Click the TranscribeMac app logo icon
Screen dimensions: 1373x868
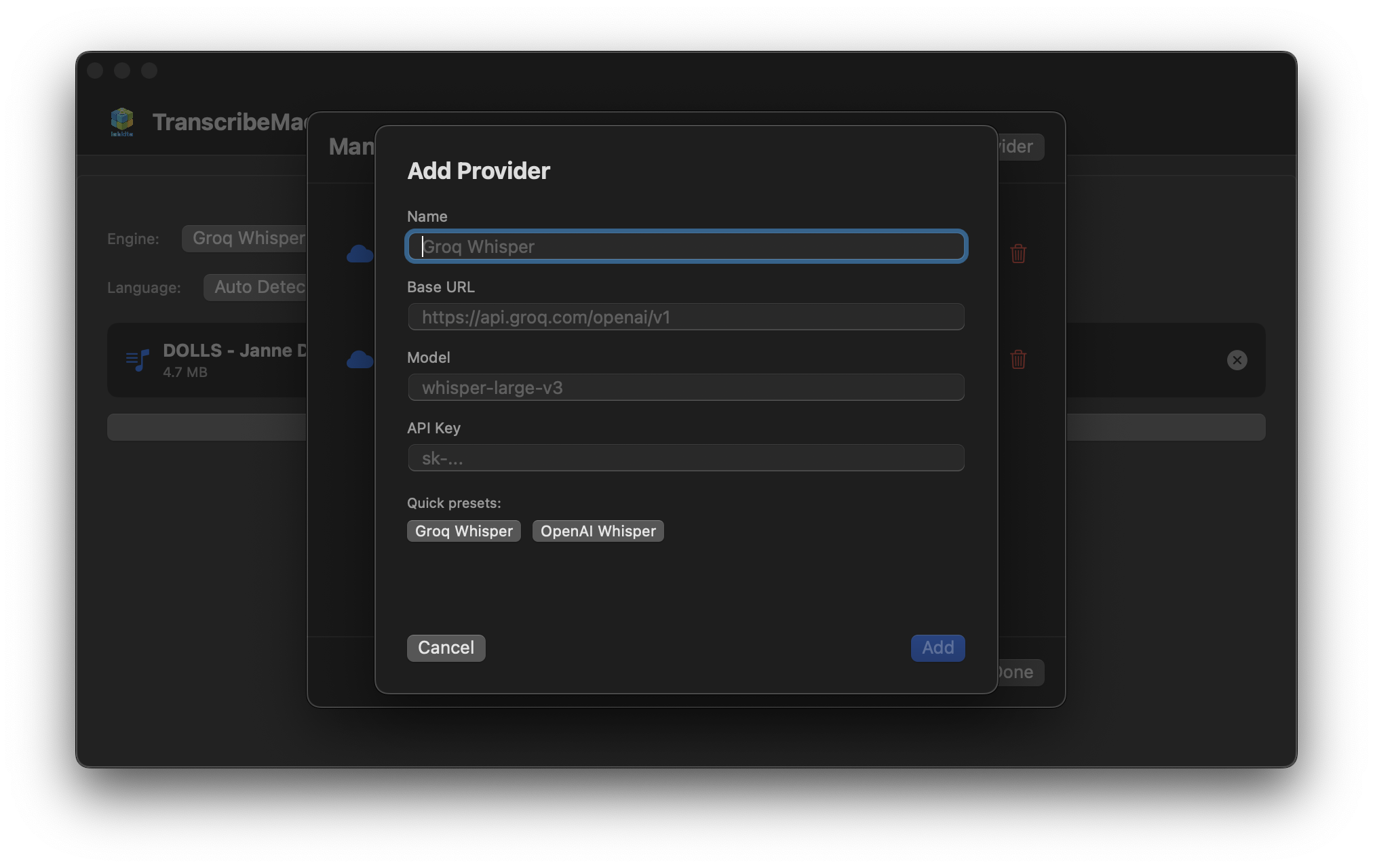click(x=122, y=122)
